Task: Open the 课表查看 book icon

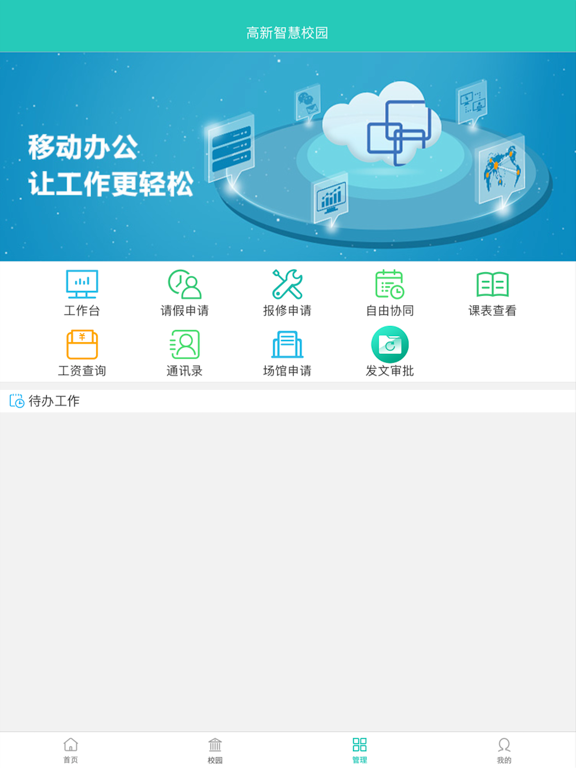Action: (x=492, y=285)
